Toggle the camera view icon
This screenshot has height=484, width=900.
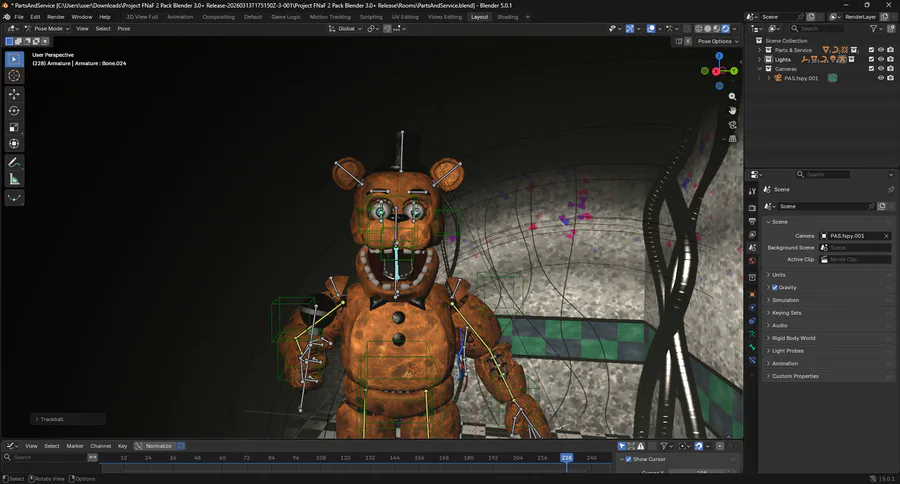tap(732, 125)
